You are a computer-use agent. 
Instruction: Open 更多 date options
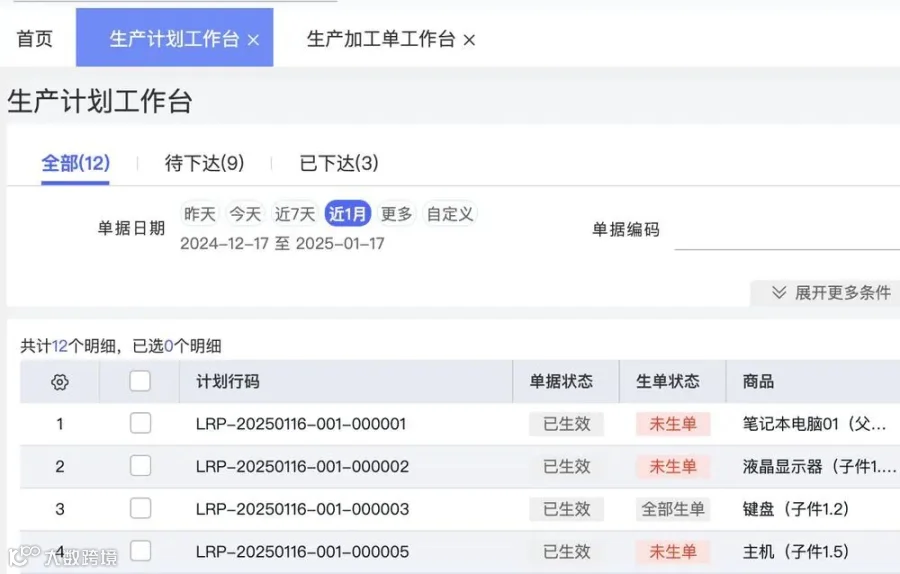397,214
